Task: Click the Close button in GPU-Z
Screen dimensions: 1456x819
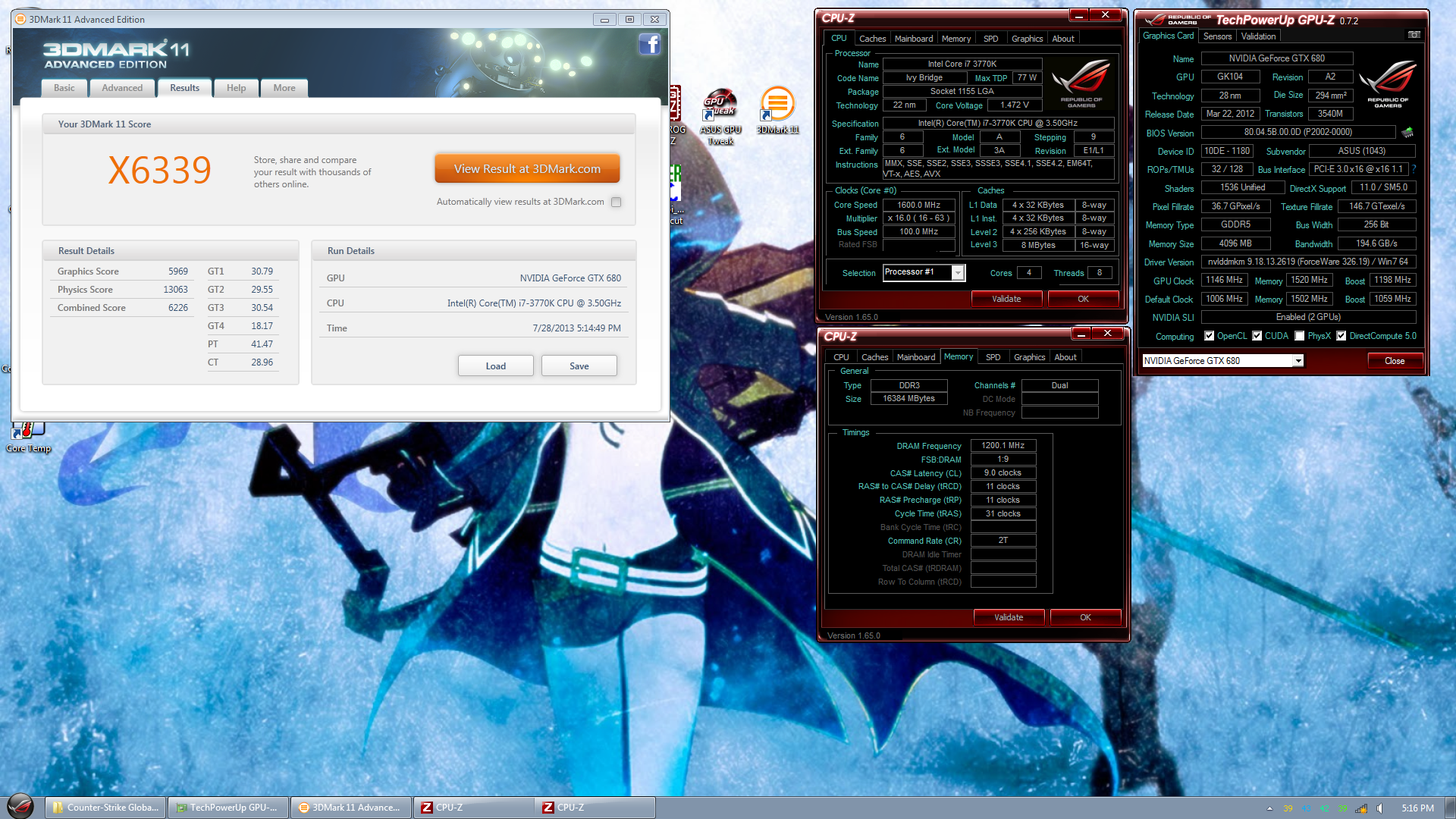Action: point(1395,361)
